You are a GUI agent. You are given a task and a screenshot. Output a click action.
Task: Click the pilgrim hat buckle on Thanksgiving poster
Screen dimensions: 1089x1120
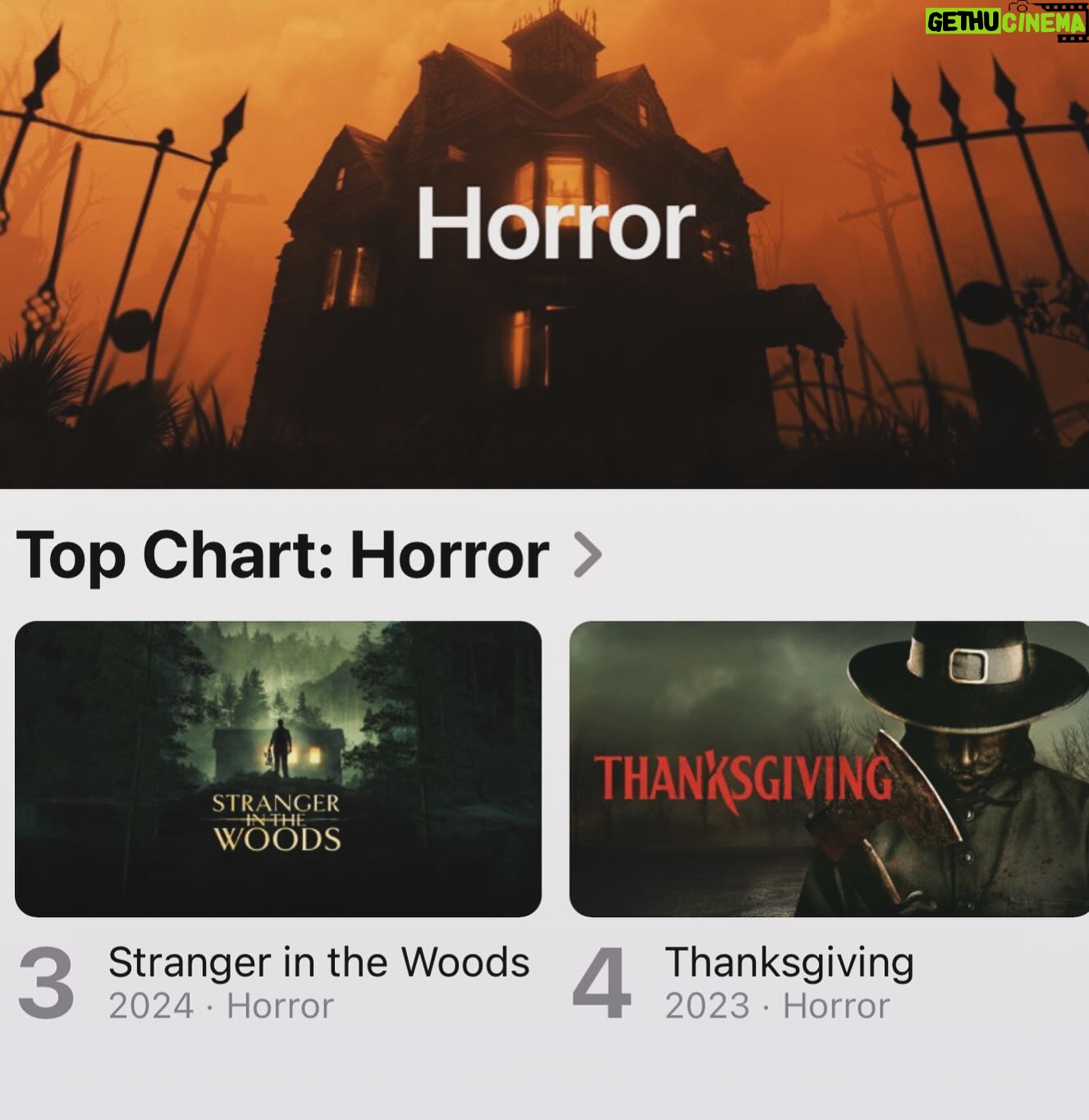click(x=970, y=664)
